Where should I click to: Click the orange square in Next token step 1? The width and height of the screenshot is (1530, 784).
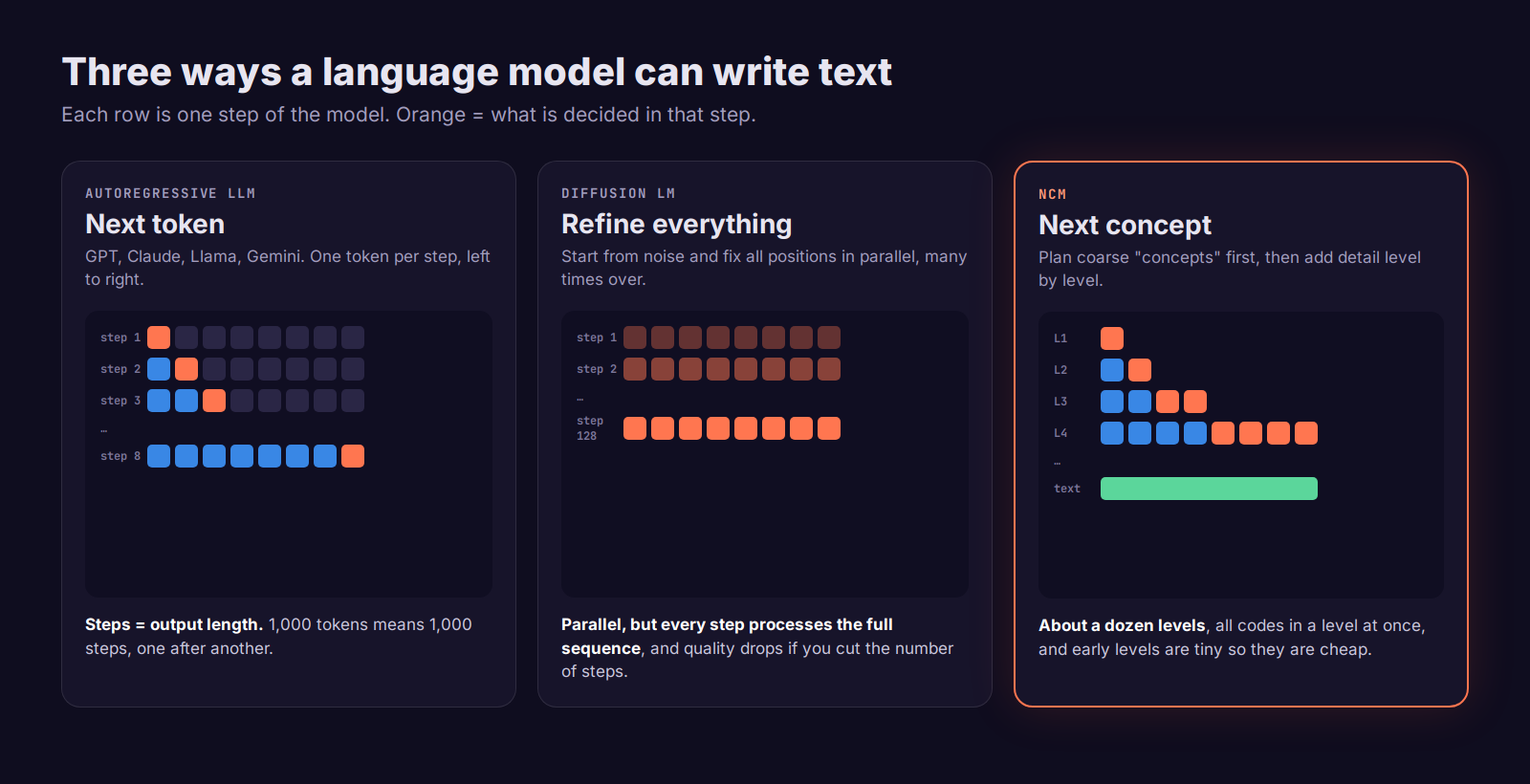[159, 338]
